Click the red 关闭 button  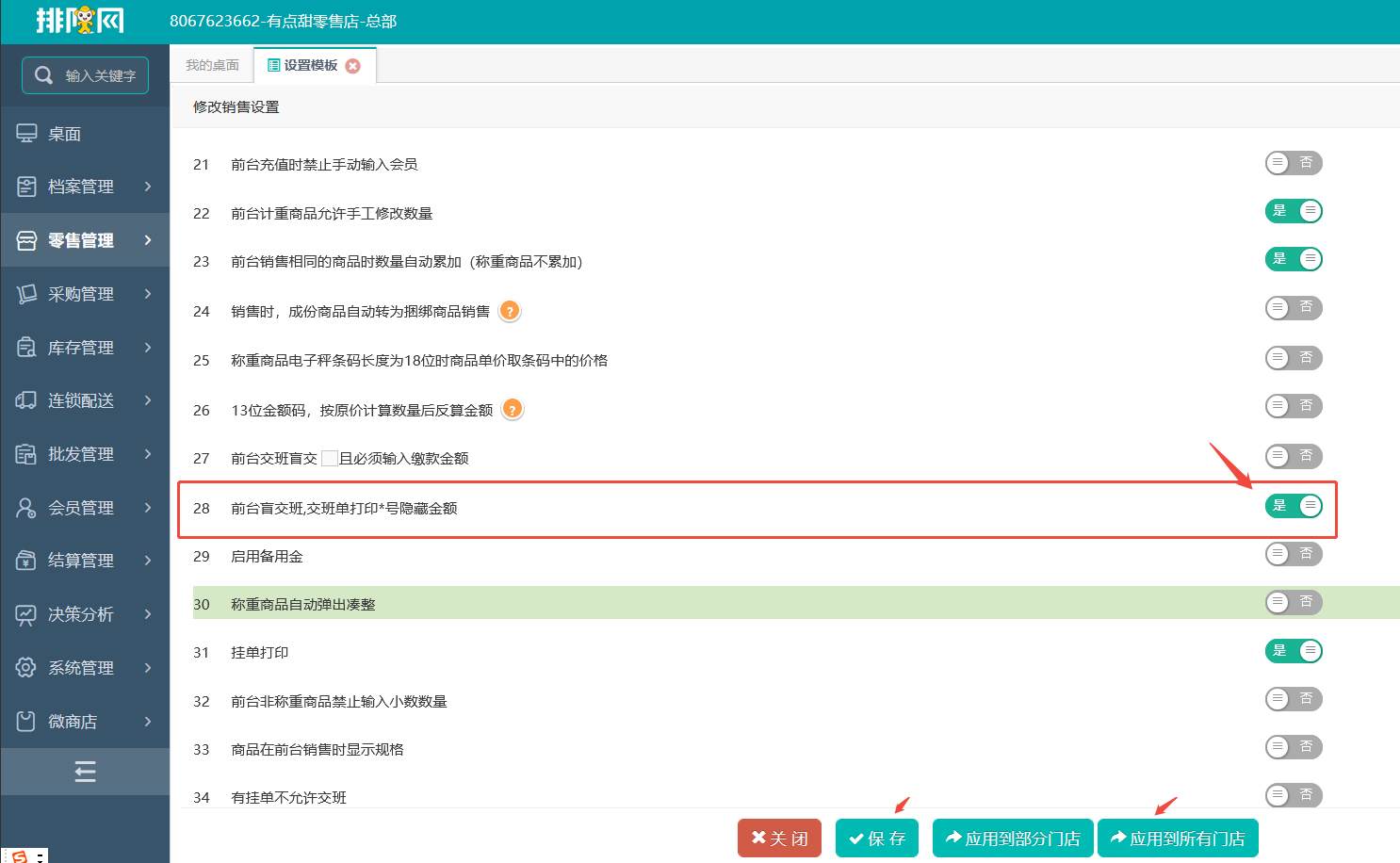tap(779, 839)
